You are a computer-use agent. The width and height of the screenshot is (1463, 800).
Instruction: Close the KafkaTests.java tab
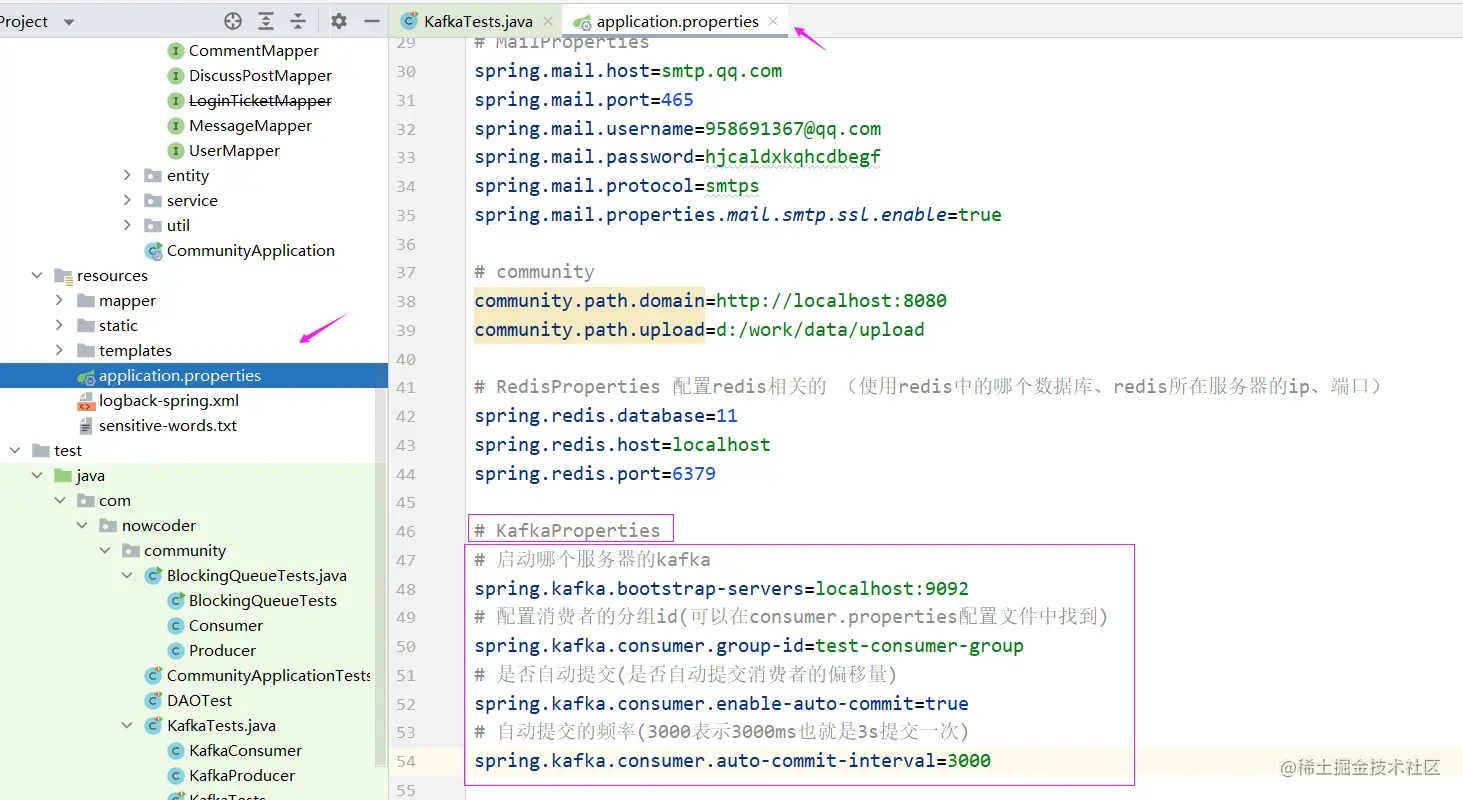pos(548,21)
